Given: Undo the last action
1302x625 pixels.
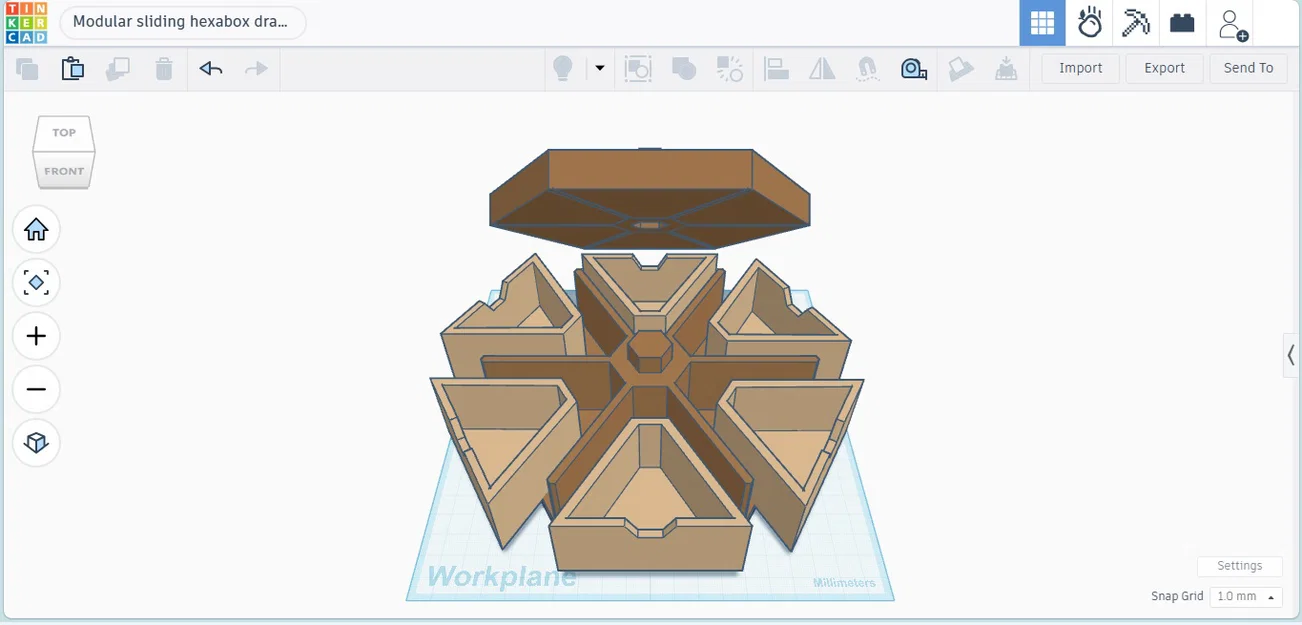Looking at the screenshot, I should pyautogui.click(x=211, y=68).
